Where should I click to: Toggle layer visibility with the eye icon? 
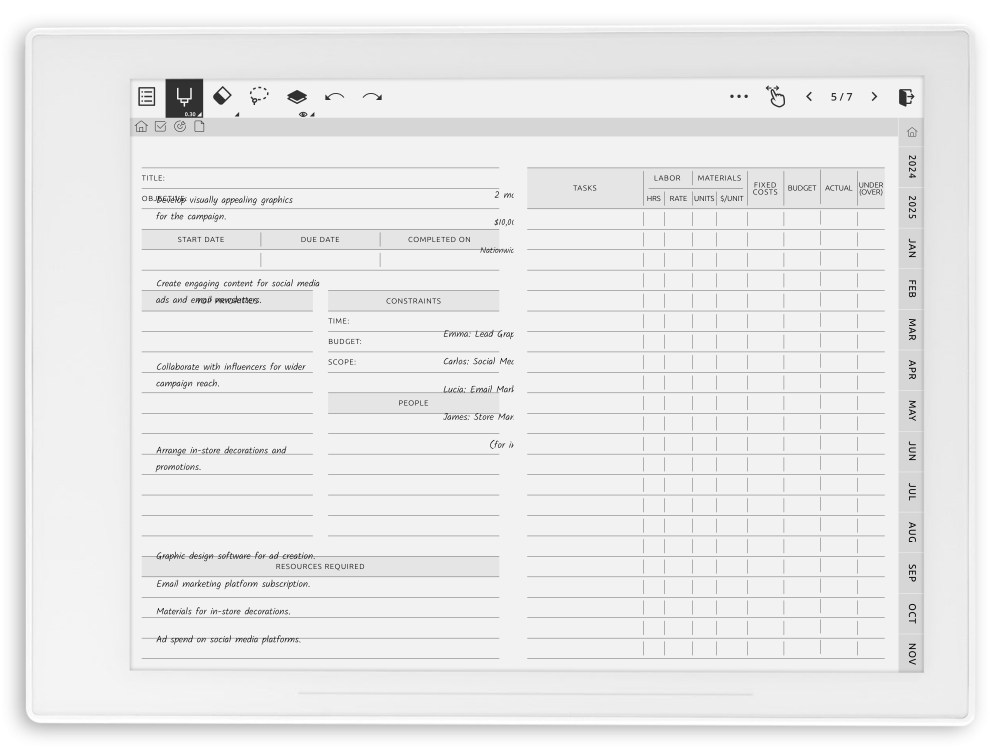303,114
